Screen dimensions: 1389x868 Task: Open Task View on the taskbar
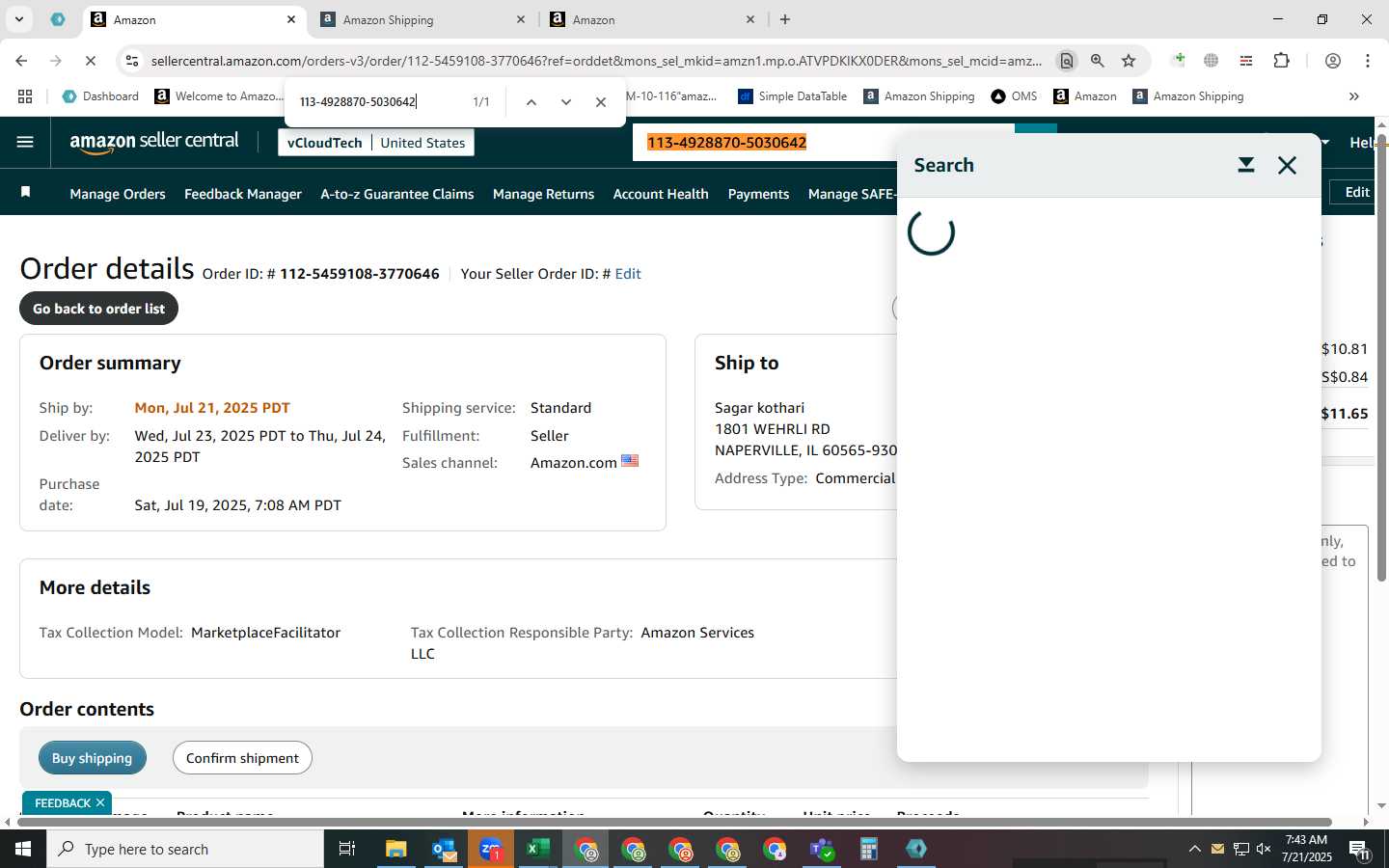coord(347,849)
